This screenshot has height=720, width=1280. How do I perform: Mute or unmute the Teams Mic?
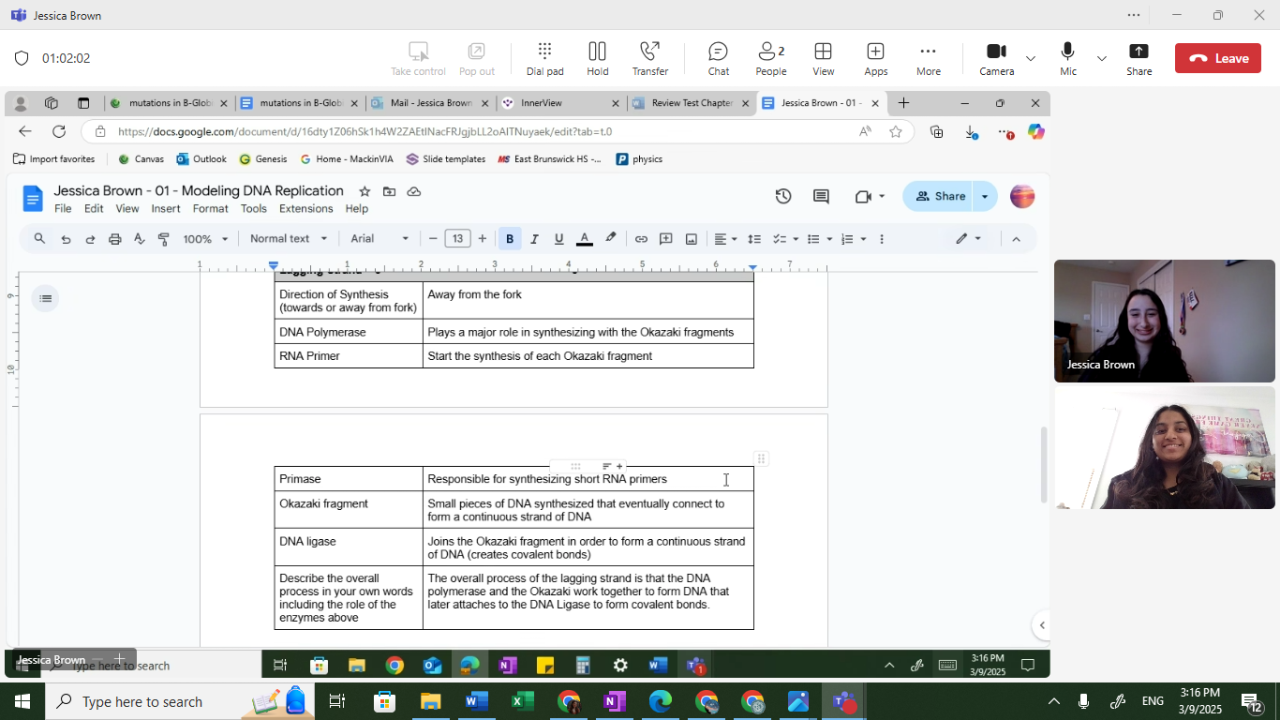tap(1068, 58)
